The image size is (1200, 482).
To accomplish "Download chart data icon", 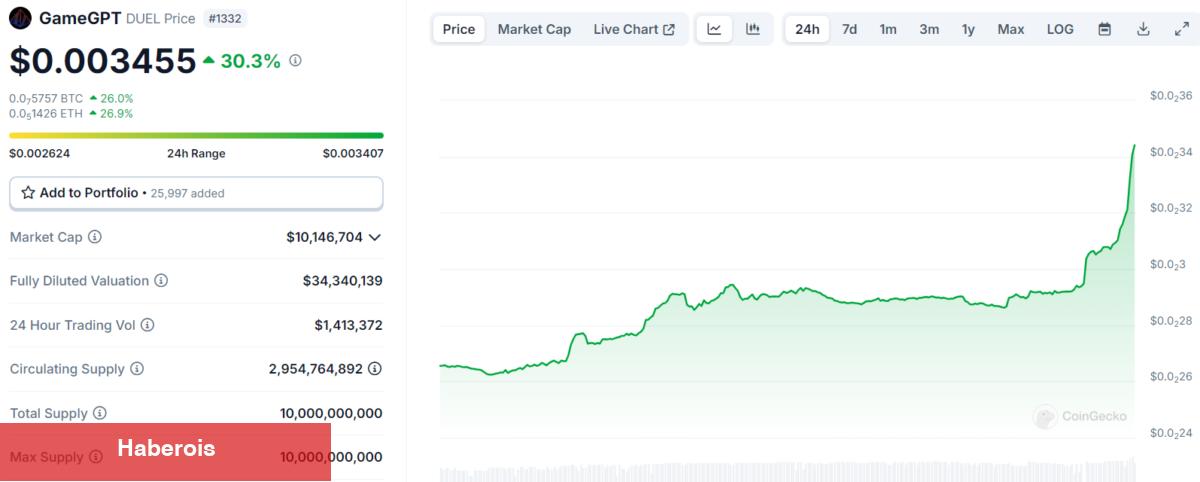I will click(x=1143, y=29).
